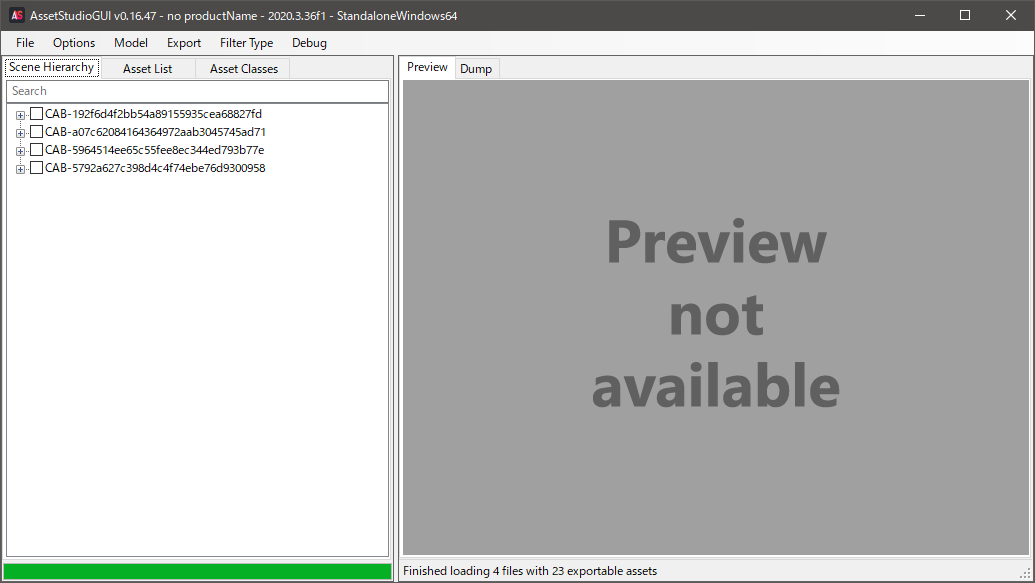Expand the CAB-192f6d4f2bb54a89155935cea68827fd node
This screenshot has width=1035, height=583.
20,115
